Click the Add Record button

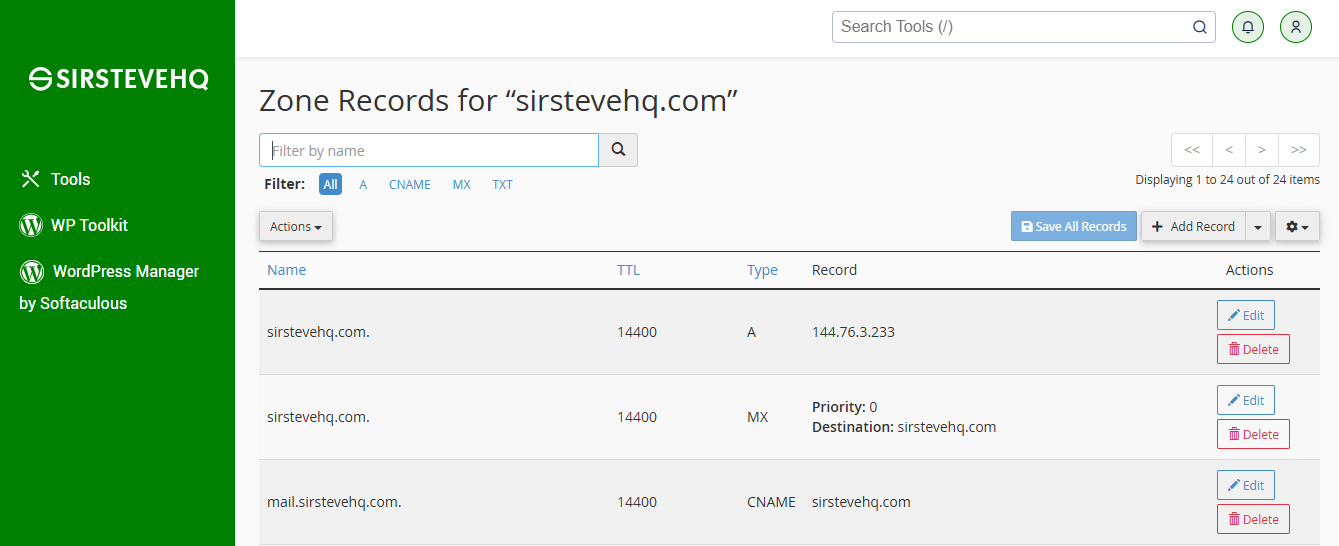coord(1193,226)
